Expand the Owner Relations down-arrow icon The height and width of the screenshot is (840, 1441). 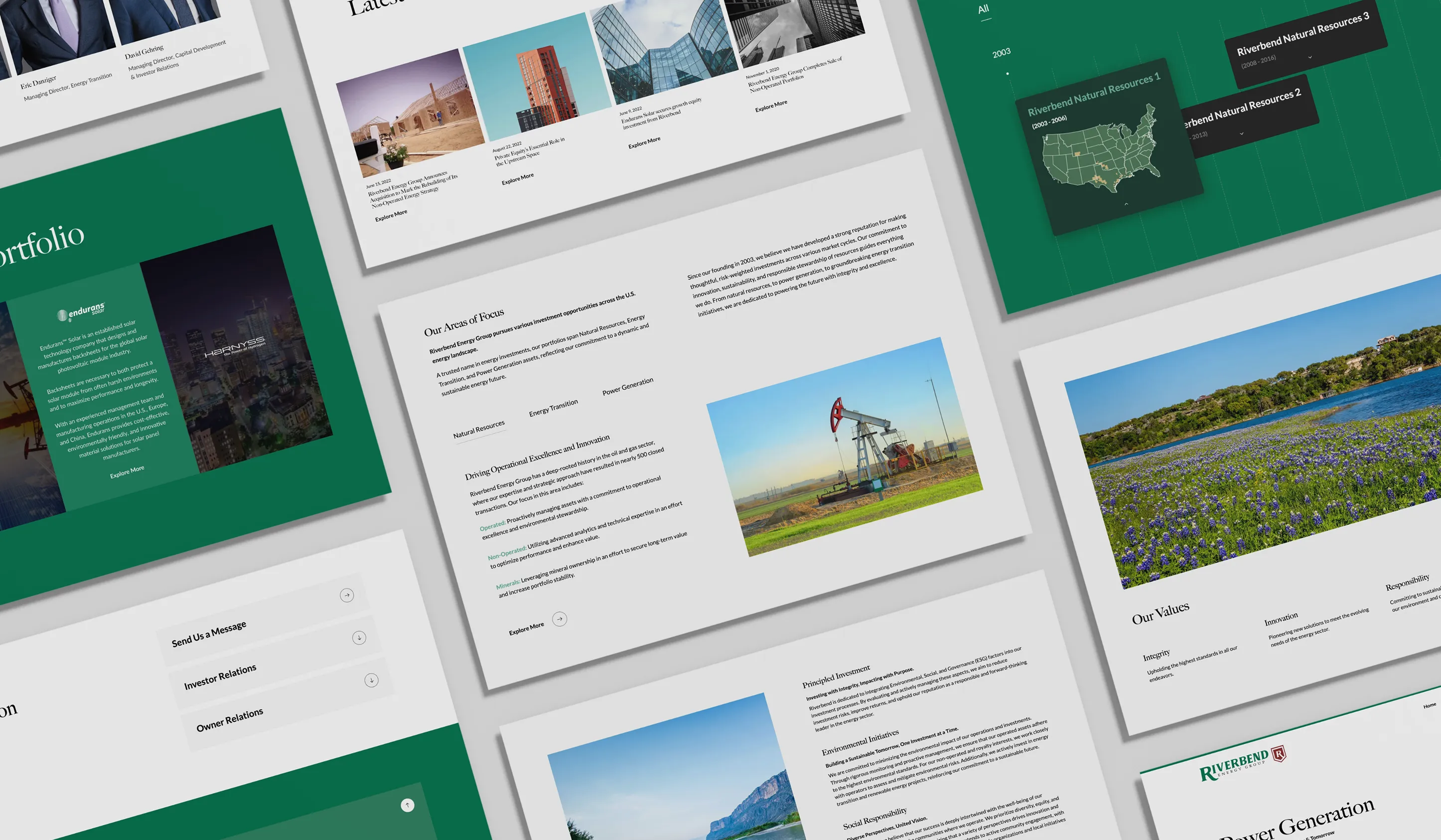(372, 680)
